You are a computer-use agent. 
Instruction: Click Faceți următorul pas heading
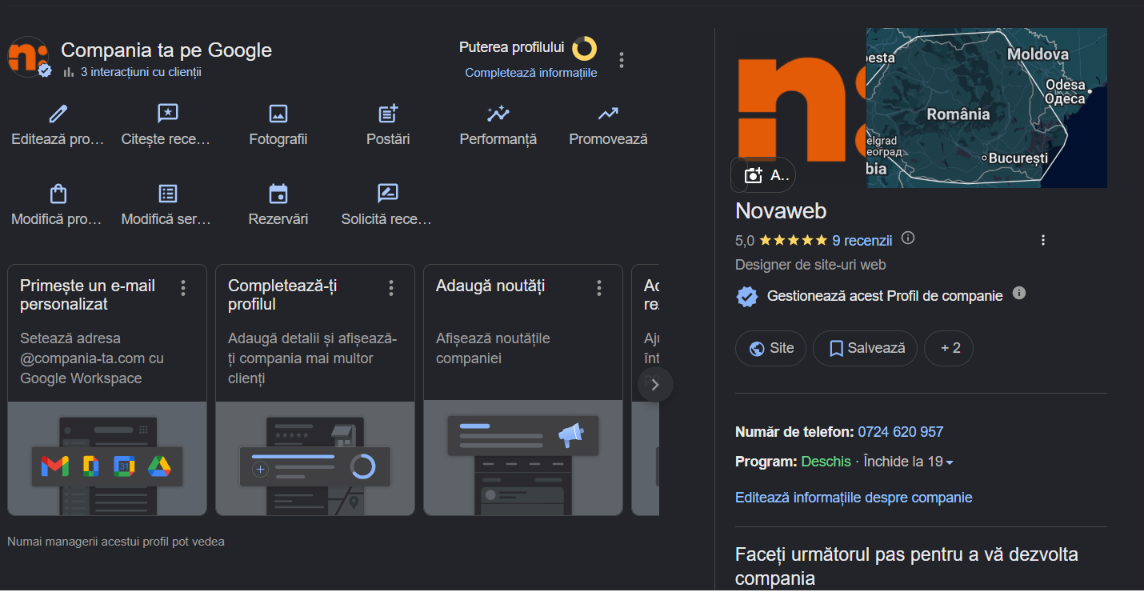pyautogui.click(x=907, y=567)
